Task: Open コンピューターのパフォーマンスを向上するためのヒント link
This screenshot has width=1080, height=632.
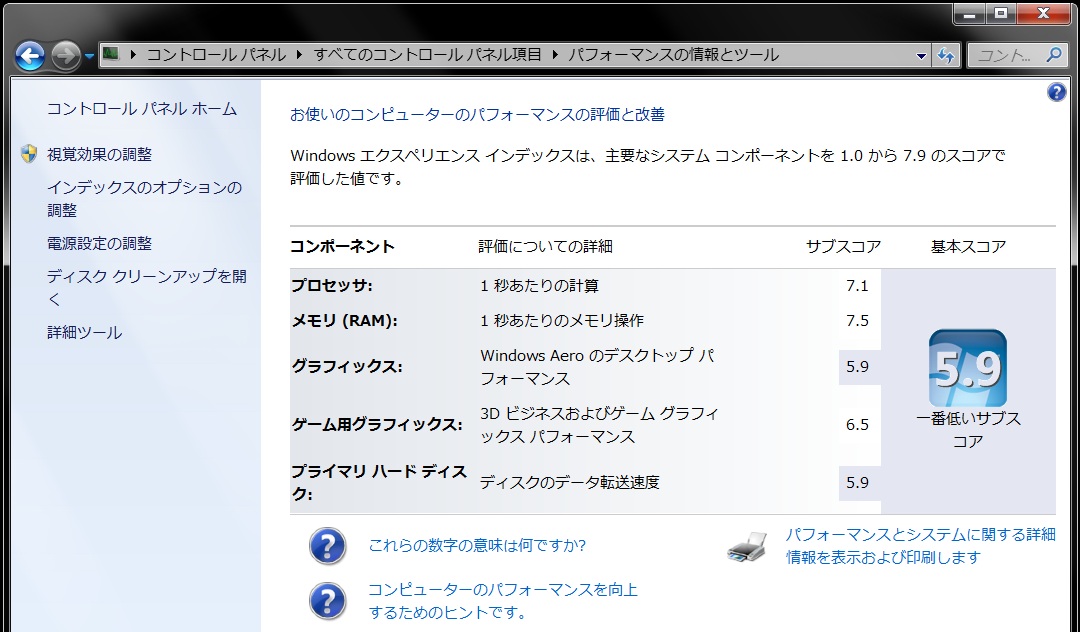Action: pos(503,600)
